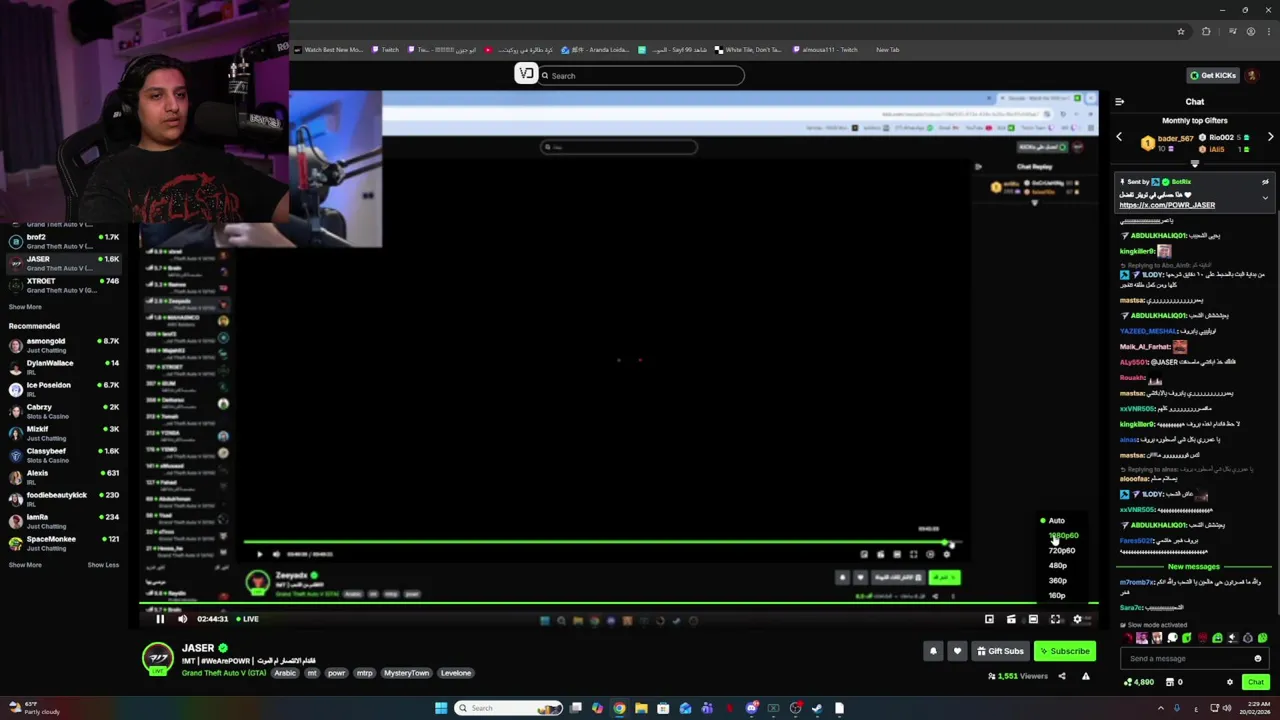Pause the live stream
This screenshot has width=1280, height=720.
coord(160,619)
